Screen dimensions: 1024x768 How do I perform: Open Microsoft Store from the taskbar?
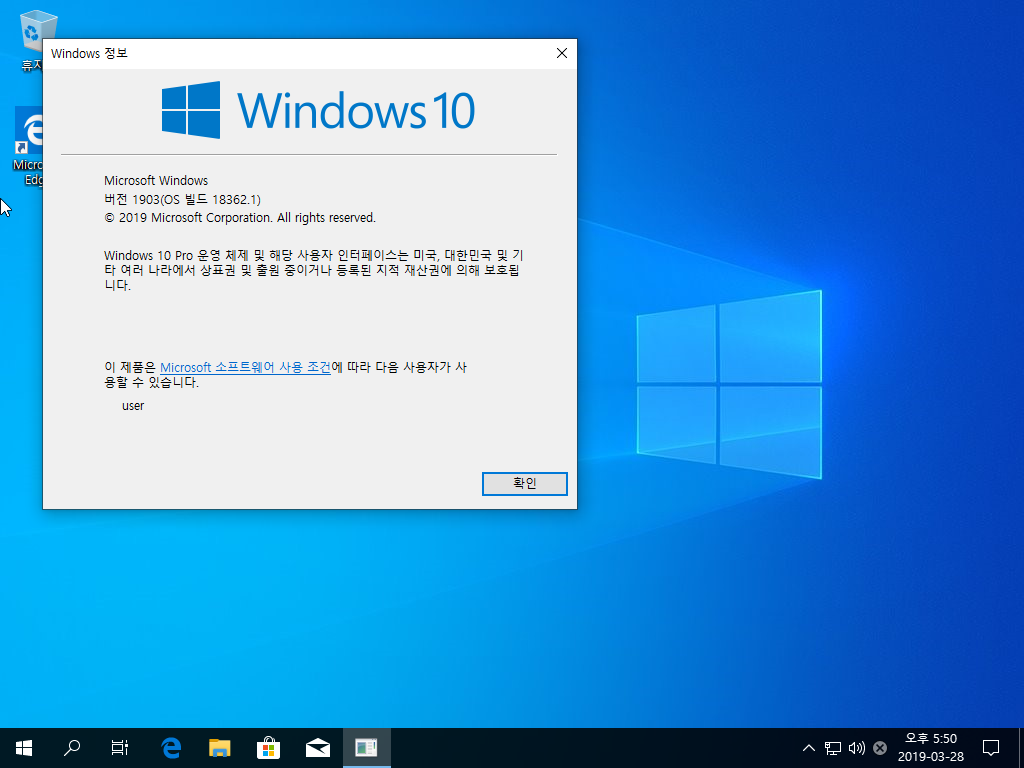[268, 748]
